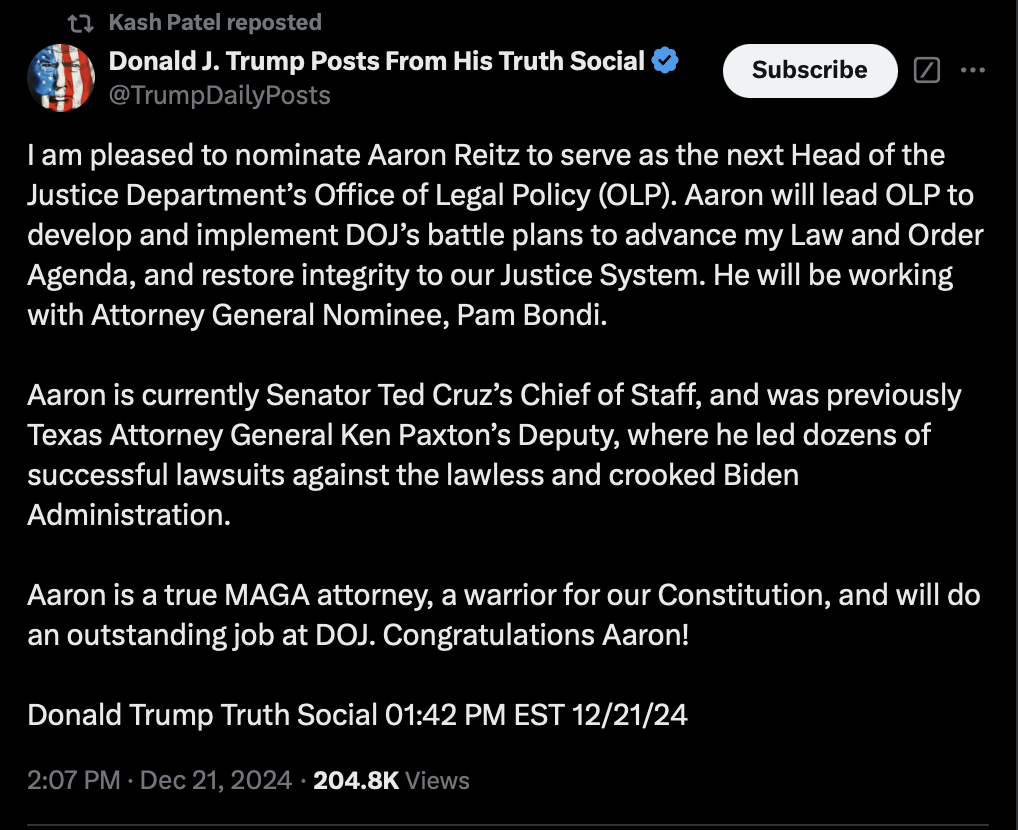The width and height of the screenshot is (1018, 830).
Task: Click the paragraph nominating Aaron Reitz
Action: coord(505,235)
